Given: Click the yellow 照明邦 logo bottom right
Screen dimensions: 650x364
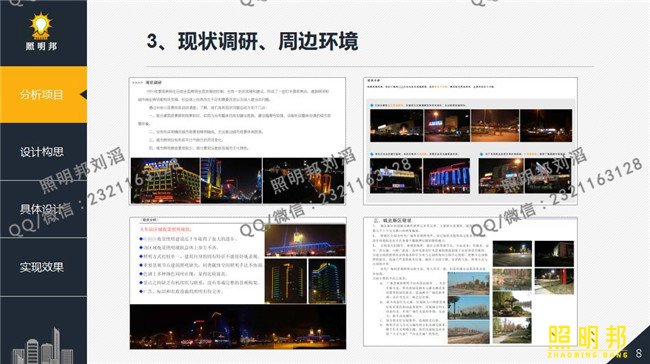Looking at the screenshot, I should coord(588,341).
